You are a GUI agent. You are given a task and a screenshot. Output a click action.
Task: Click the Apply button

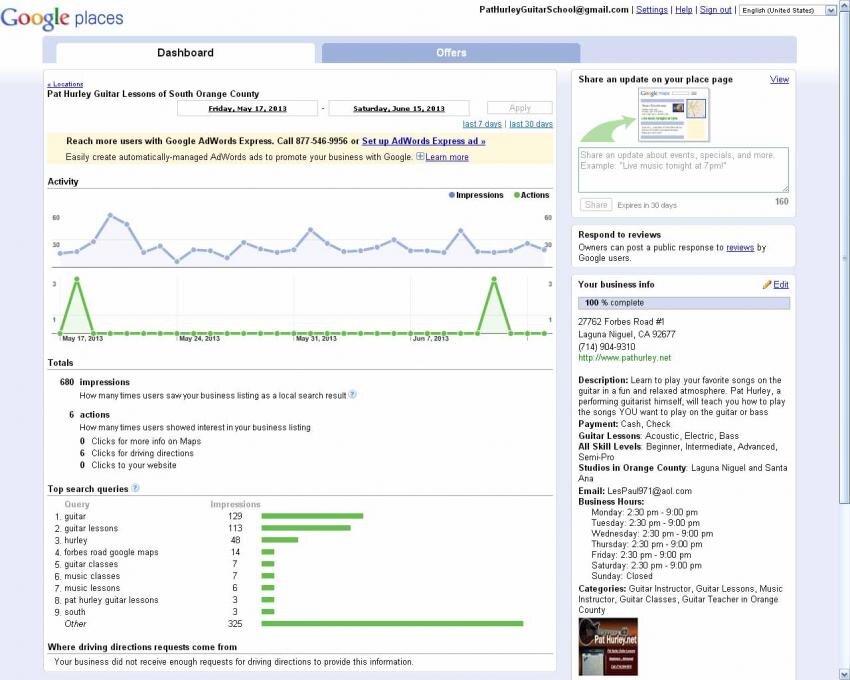[x=520, y=108]
